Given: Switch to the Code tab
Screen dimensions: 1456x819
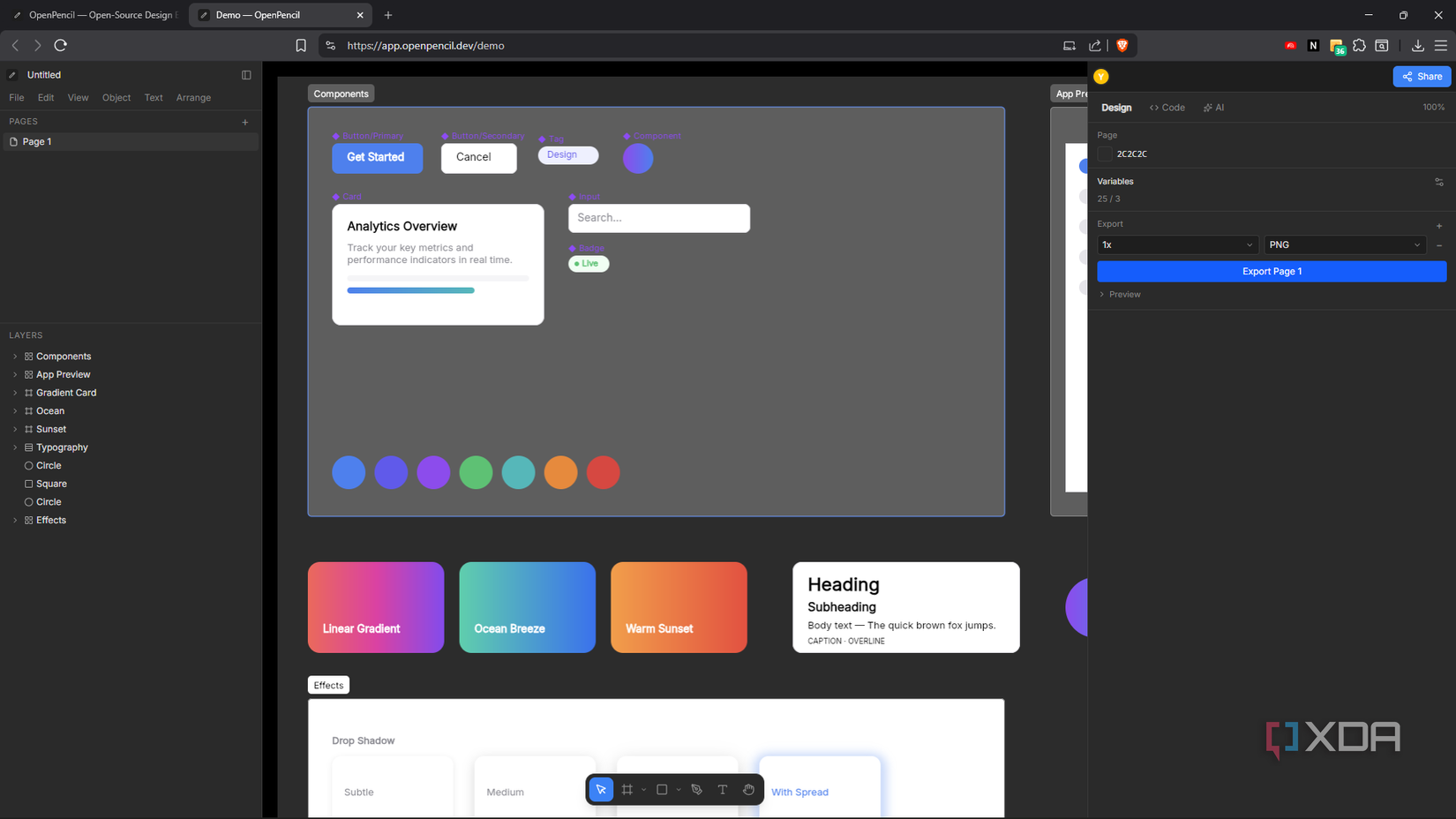Looking at the screenshot, I should click(x=1167, y=108).
